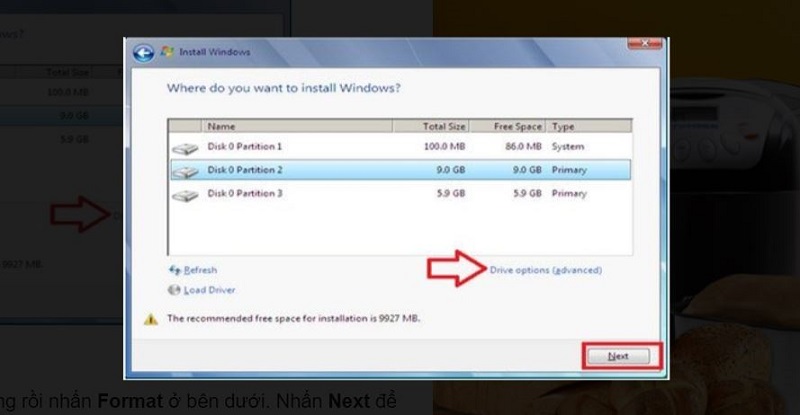
Task: Click the 86.0 MB free space value
Action: (523, 147)
